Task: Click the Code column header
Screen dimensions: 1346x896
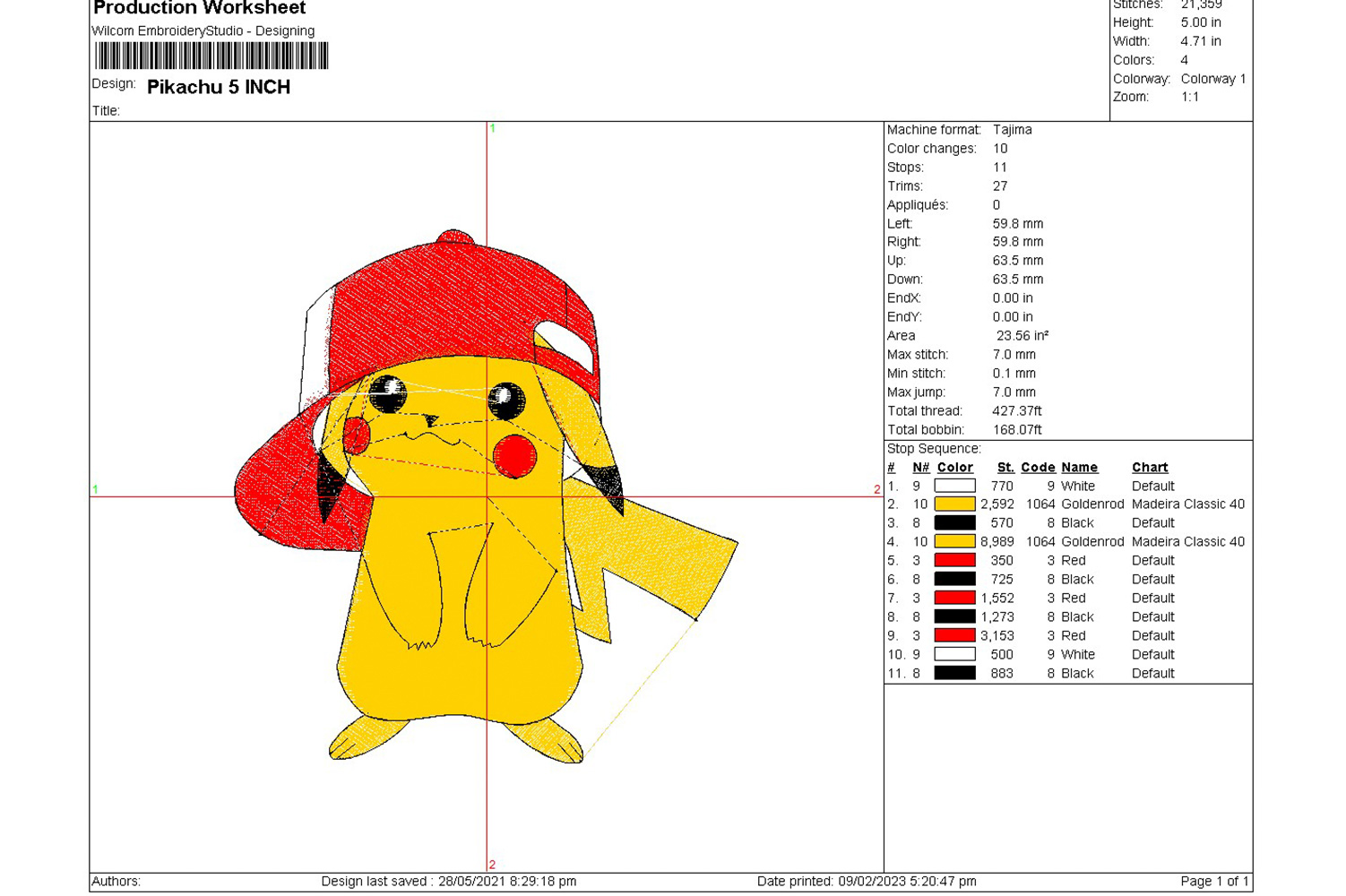Action: [x=1038, y=468]
